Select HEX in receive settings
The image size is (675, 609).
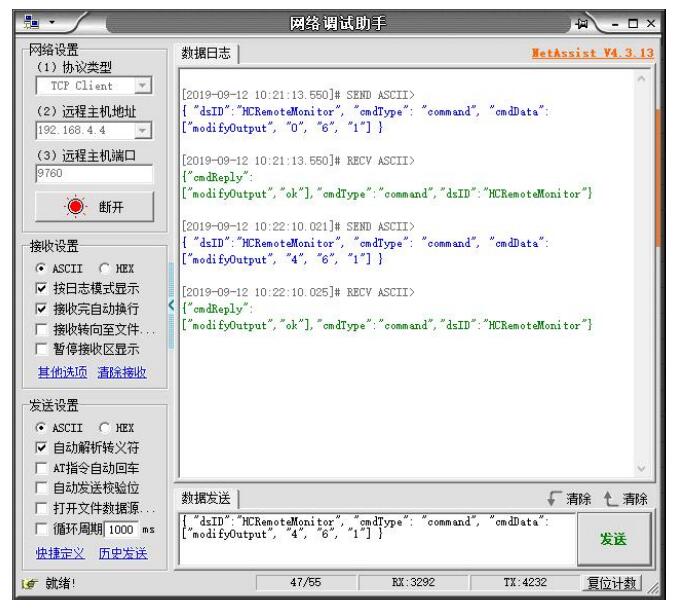[x=117, y=269]
